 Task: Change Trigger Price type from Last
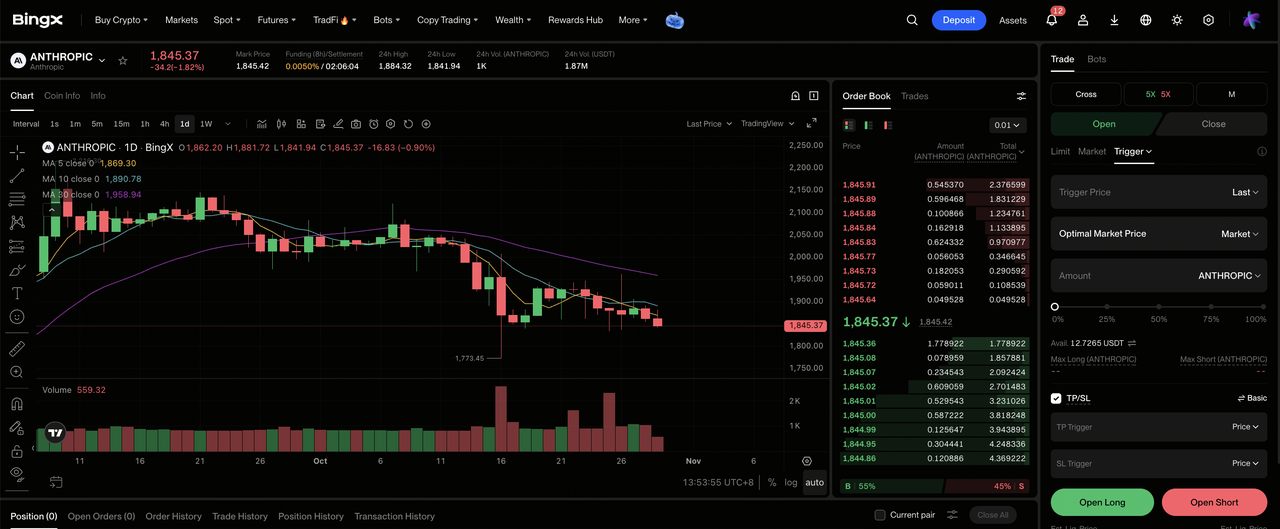point(1245,192)
